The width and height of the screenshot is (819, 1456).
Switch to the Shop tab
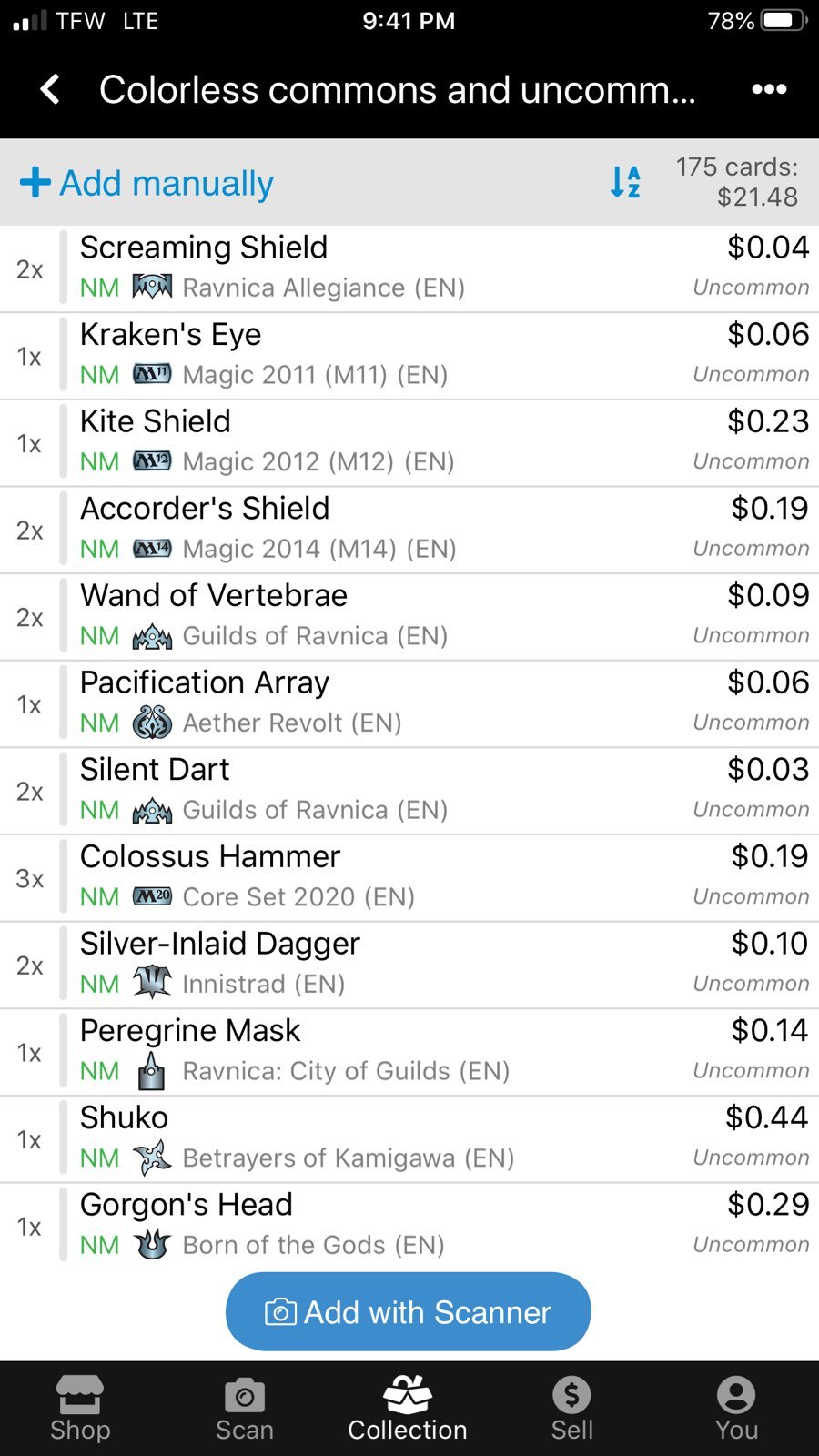80,1409
